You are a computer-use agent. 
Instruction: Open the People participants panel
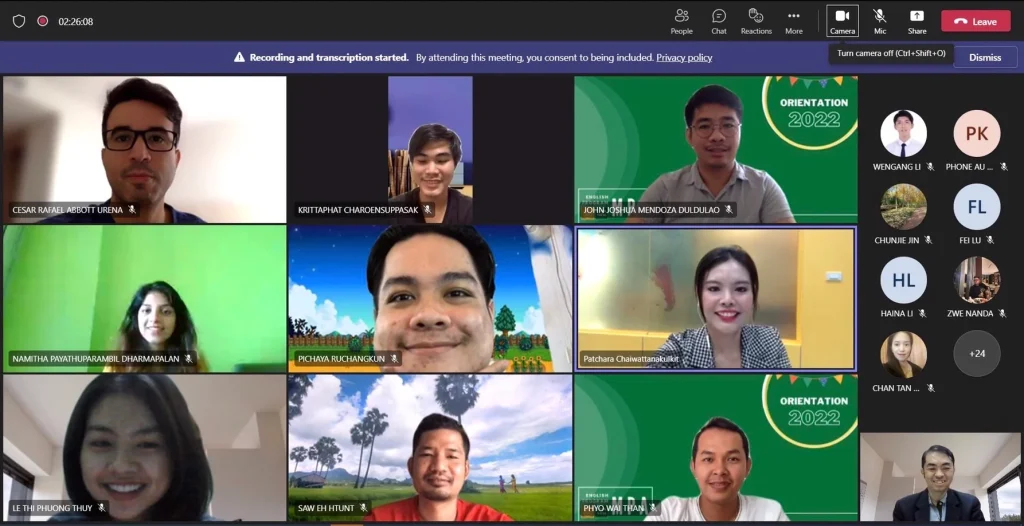(x=681, y=21)
